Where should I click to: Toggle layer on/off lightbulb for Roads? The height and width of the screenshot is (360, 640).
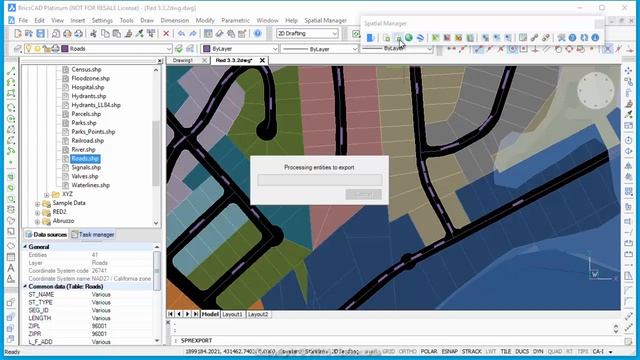(28, 49)
